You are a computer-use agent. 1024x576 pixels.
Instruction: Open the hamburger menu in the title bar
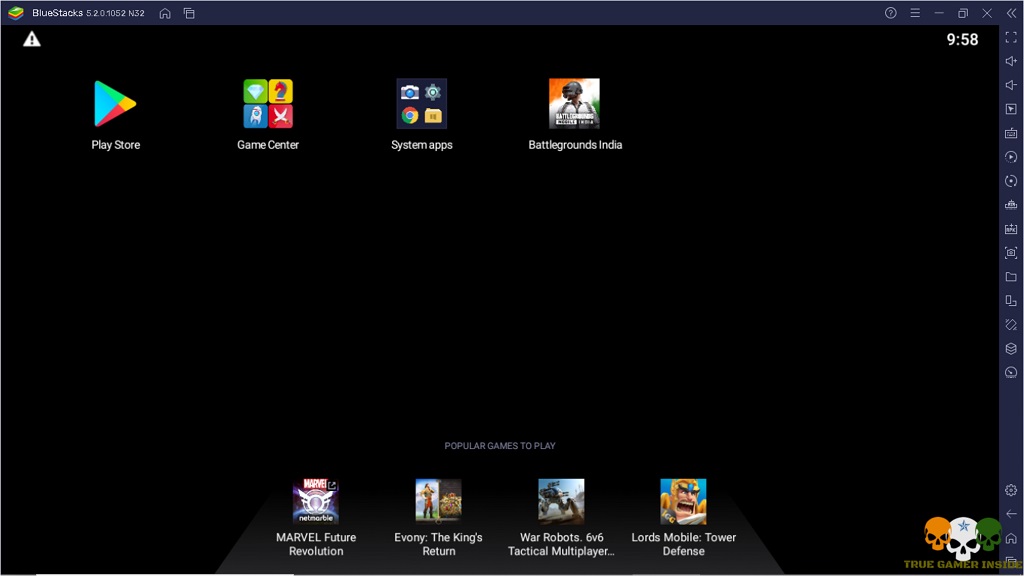click(x=916, y=13)
